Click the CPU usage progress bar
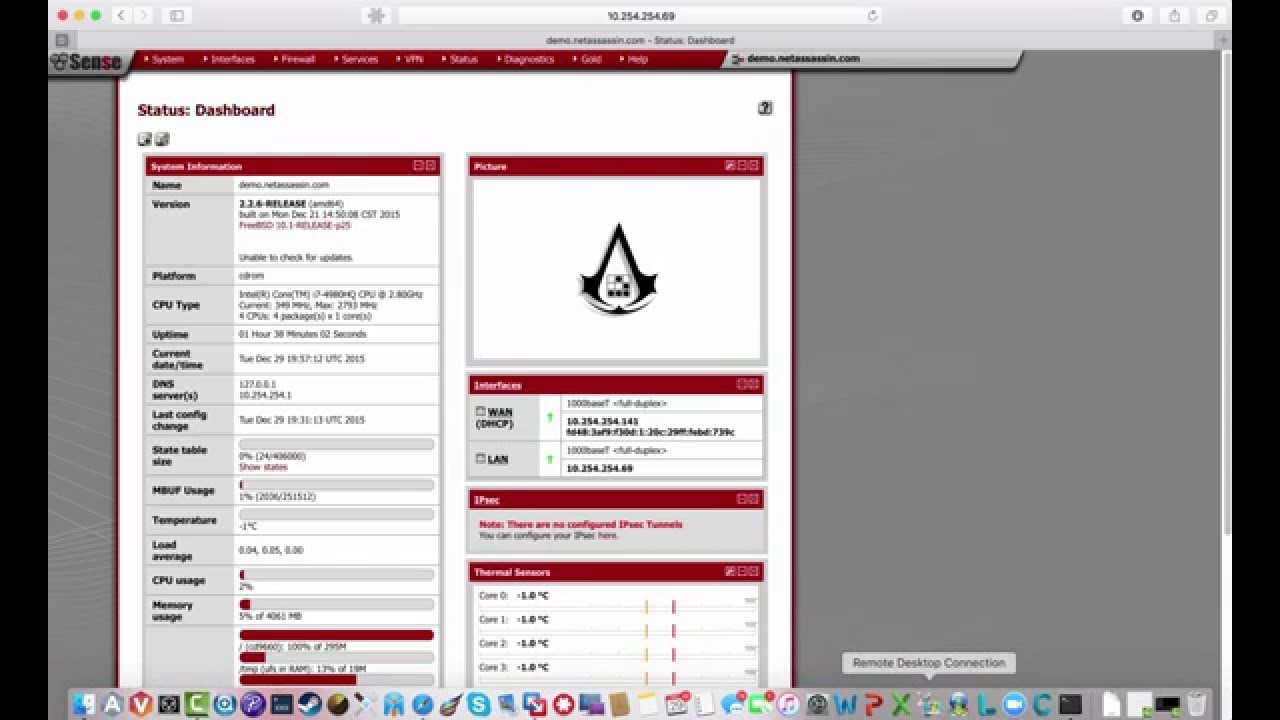The height and width of the screenshot is (720, 1280). (x=336, y=575)
